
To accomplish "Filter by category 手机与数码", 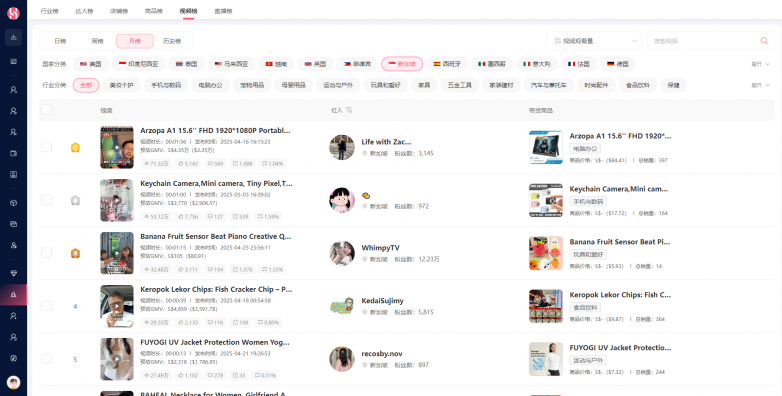I will (x=166, y=85).
